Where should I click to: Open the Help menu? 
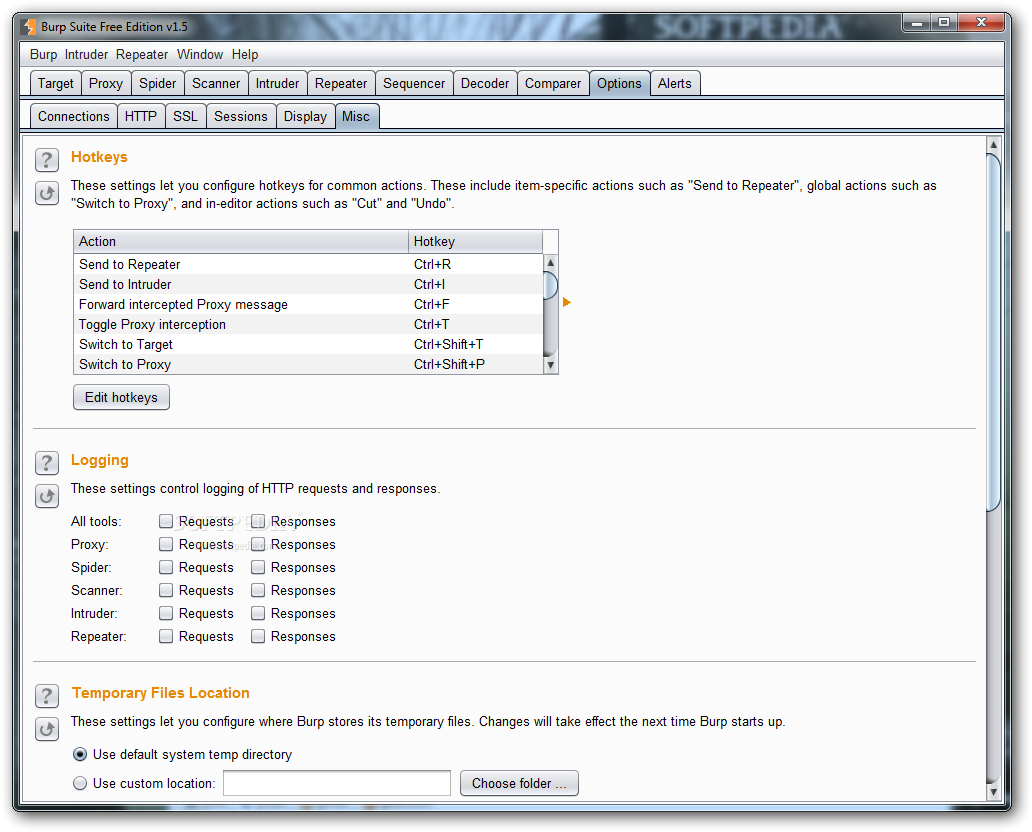pos(245,55)
